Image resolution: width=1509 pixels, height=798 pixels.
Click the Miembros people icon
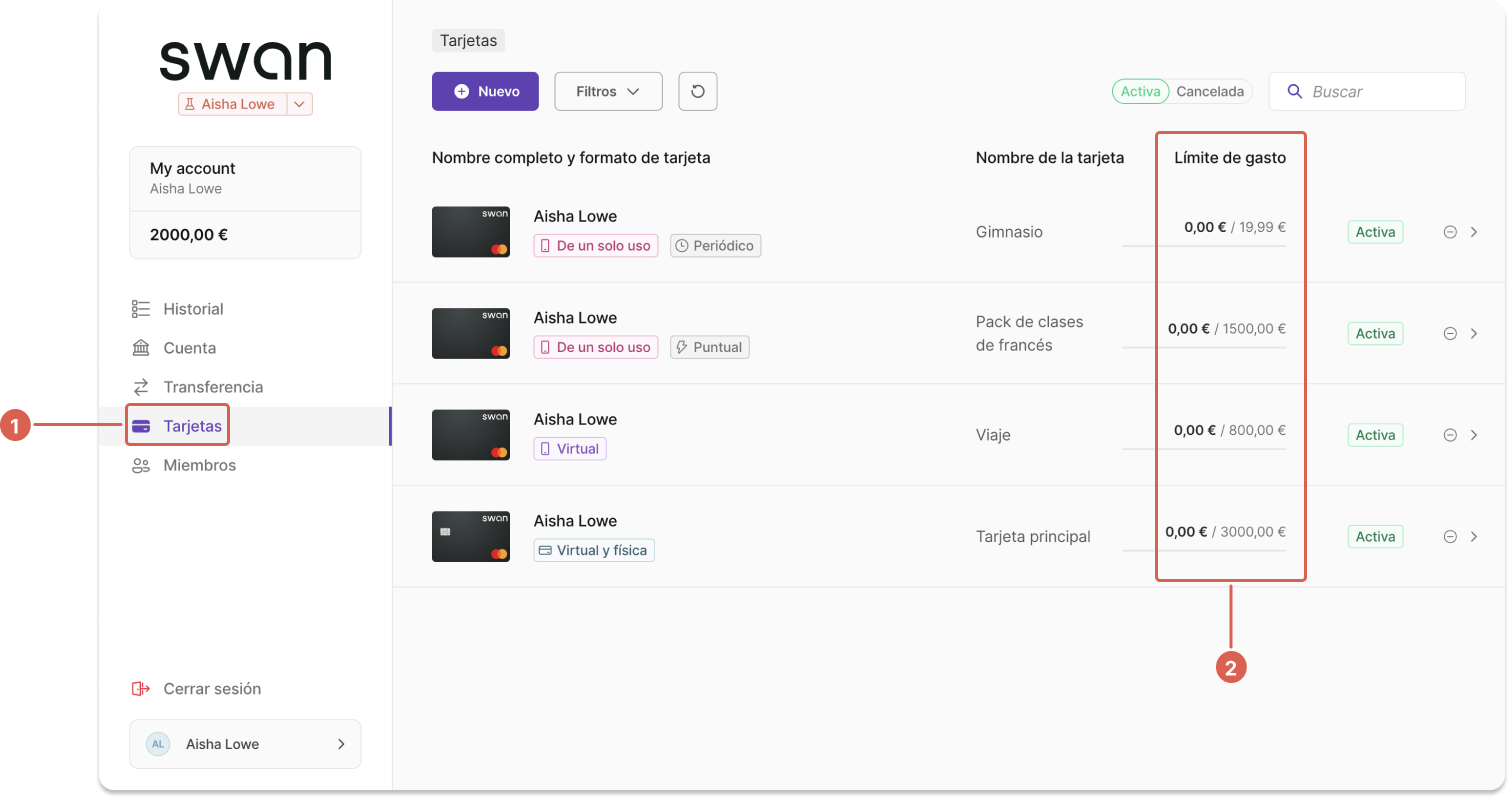tap(141, 465)
